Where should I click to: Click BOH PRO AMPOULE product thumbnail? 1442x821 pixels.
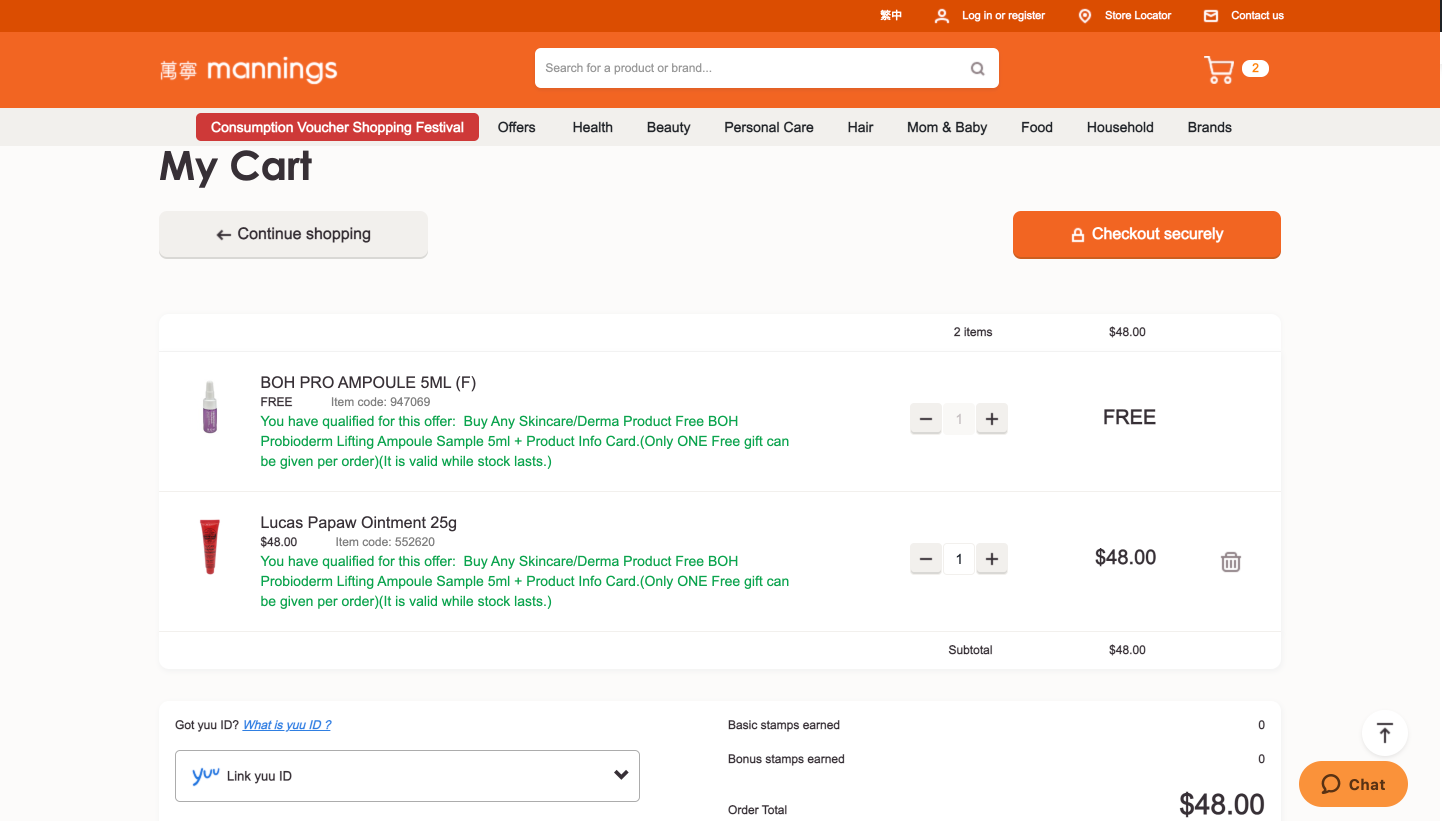point(209,407)
